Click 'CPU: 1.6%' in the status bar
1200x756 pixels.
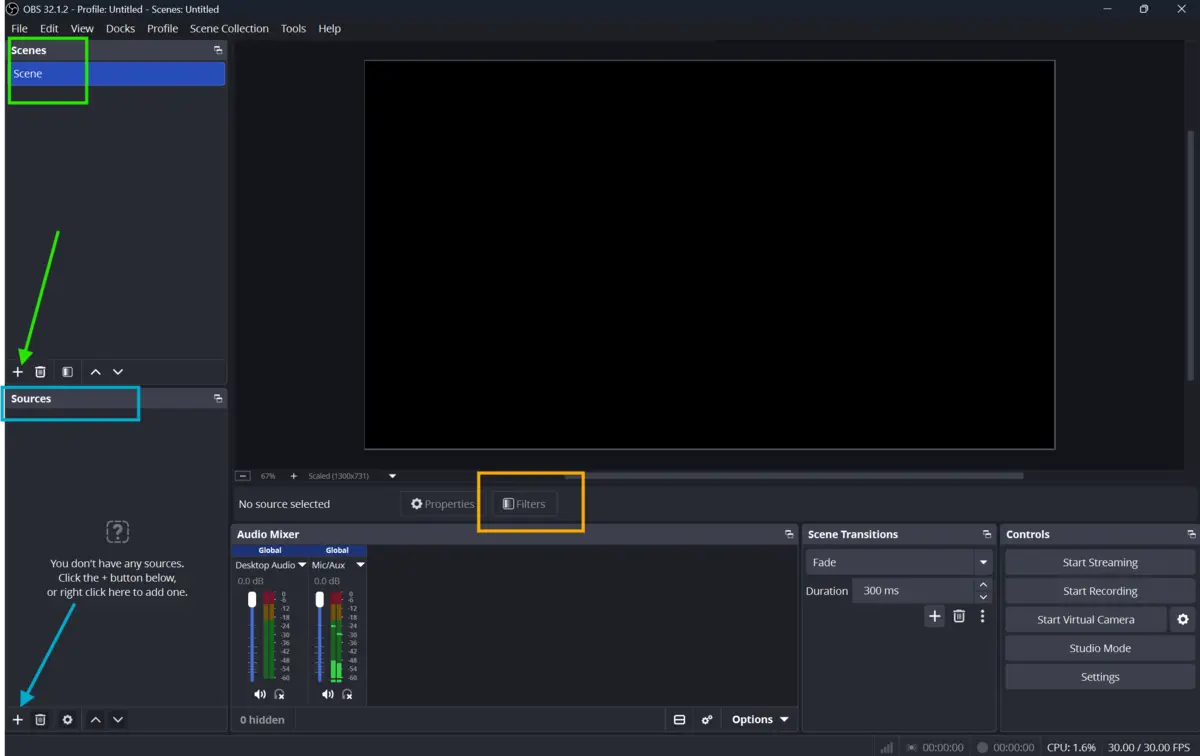click(x=1071, y=747)
